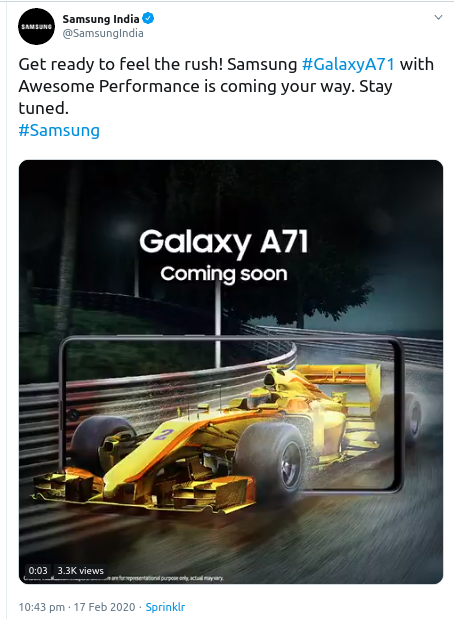The height and width of the screenshot is (619, 454).
Task: Follow the #GalaxyA71 hashtag
Action: pyautogui.click(x=348, y=64)
